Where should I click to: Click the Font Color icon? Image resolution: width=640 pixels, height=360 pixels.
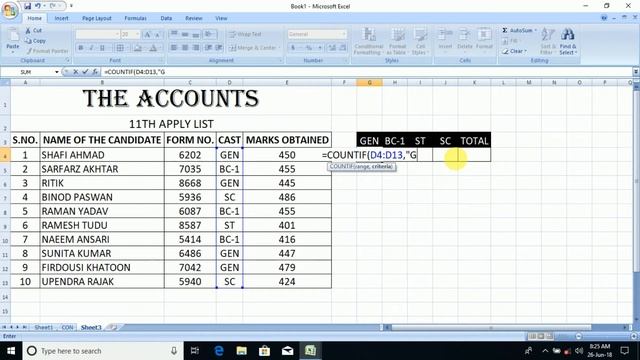pyautogui.click(x=153, y=48)
